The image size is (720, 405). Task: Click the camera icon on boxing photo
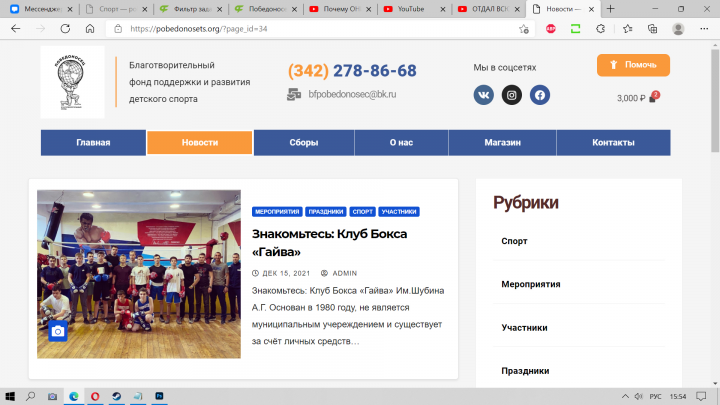click(x=58, y=331)
